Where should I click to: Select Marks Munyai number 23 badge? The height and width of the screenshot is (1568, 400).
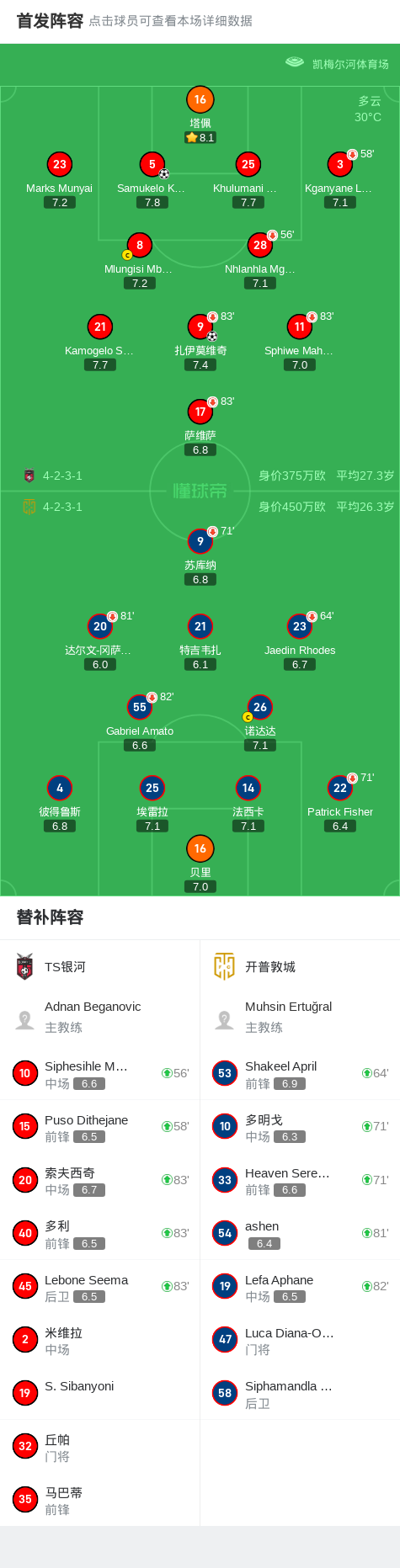59,164
